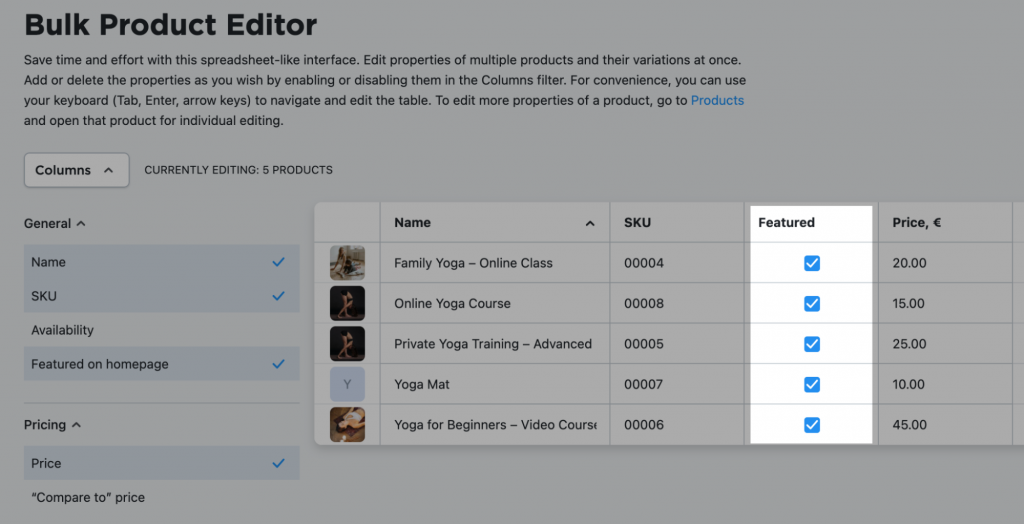Image resolution: width=1024 pixels, height=524 pixels.
Task: Click the Private Yoga Training thumbnail
Action: pyautogui.click(x=347, y=344)
